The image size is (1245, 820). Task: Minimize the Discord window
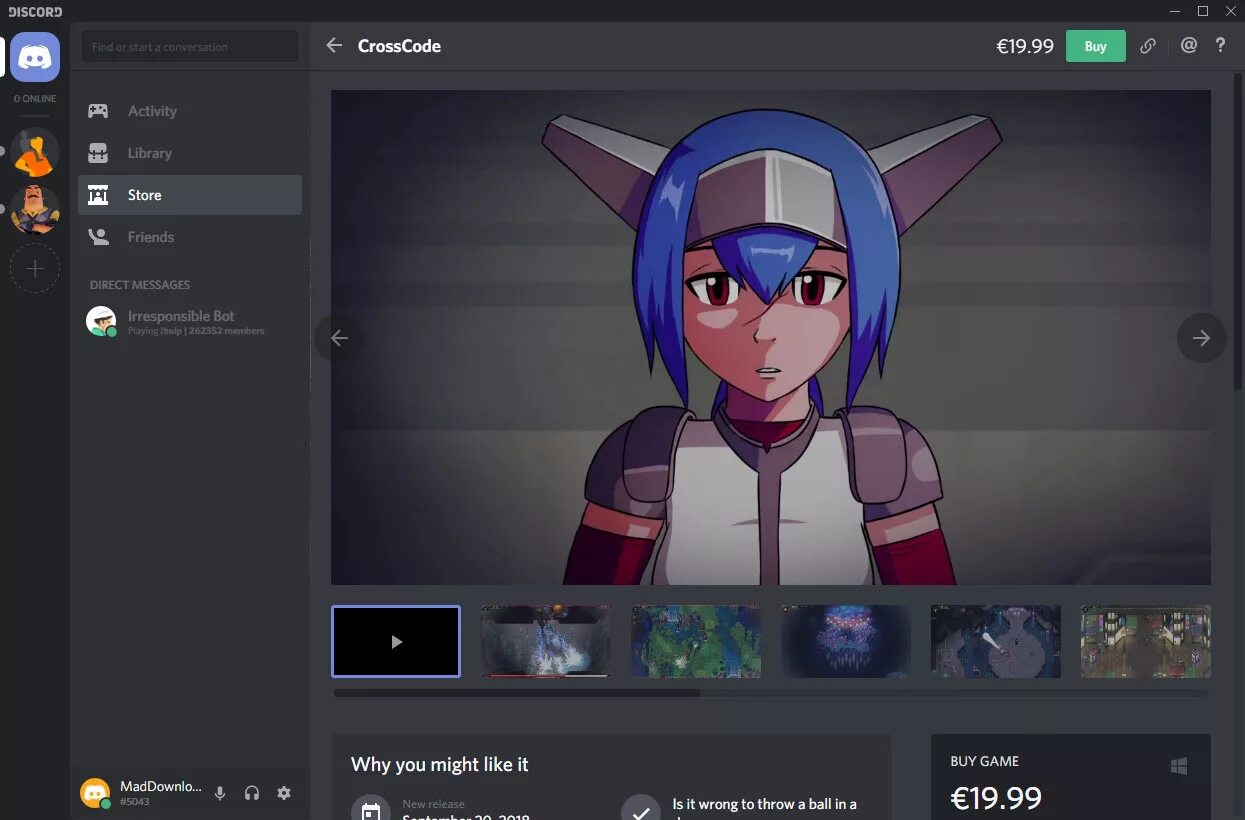tap(1174, 11)
